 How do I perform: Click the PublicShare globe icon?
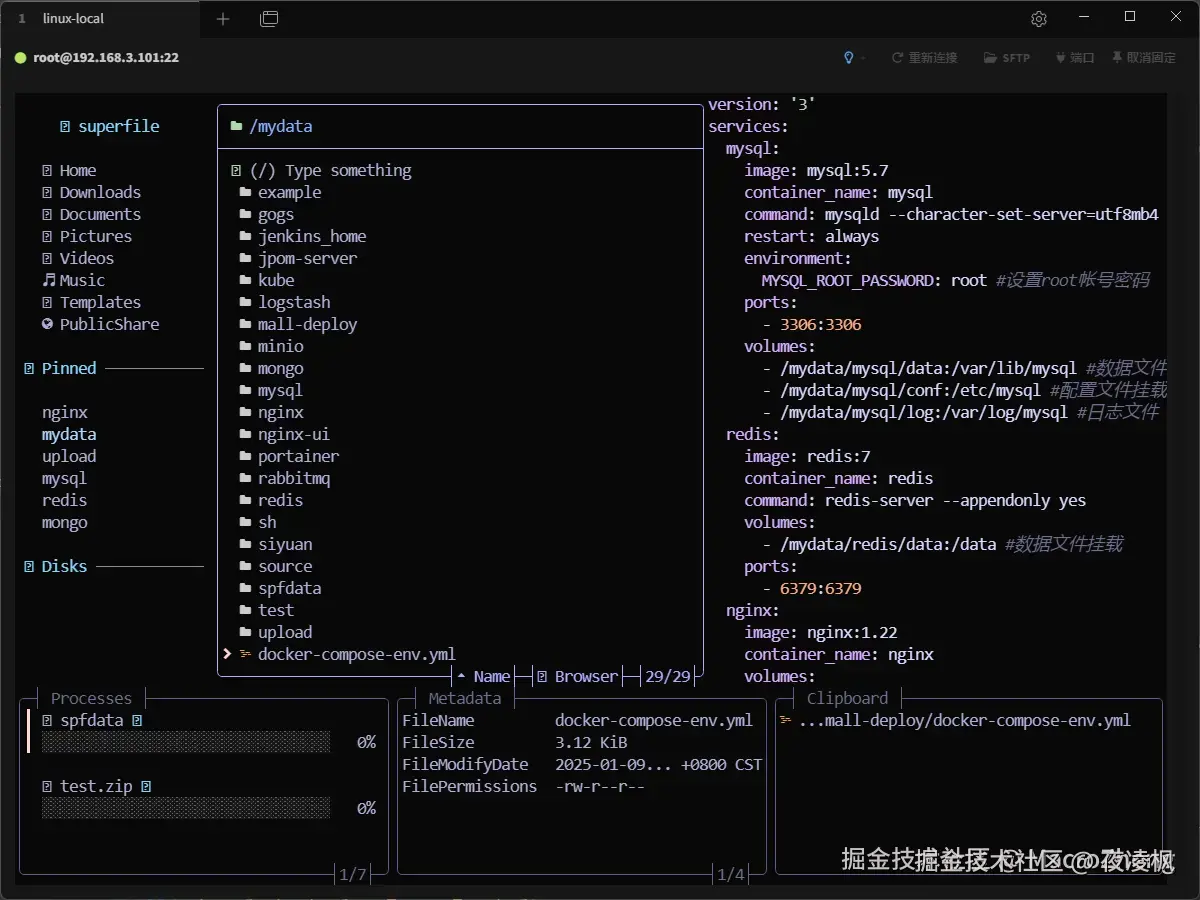(47, 324)
